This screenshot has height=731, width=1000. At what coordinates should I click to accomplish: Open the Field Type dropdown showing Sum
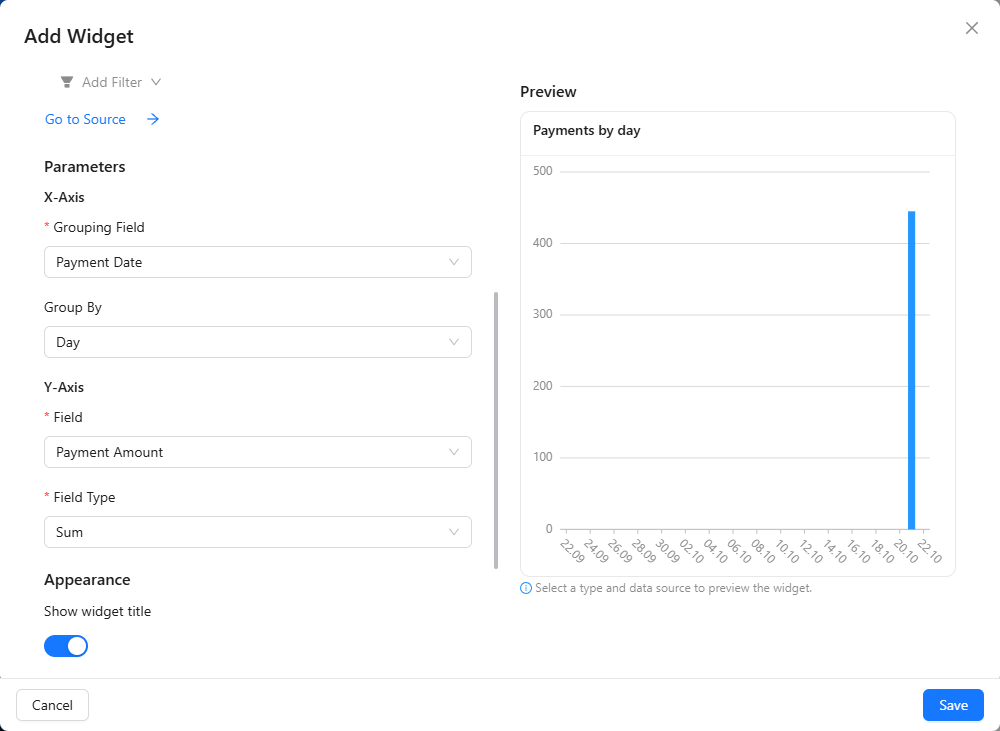coord(258,532)
